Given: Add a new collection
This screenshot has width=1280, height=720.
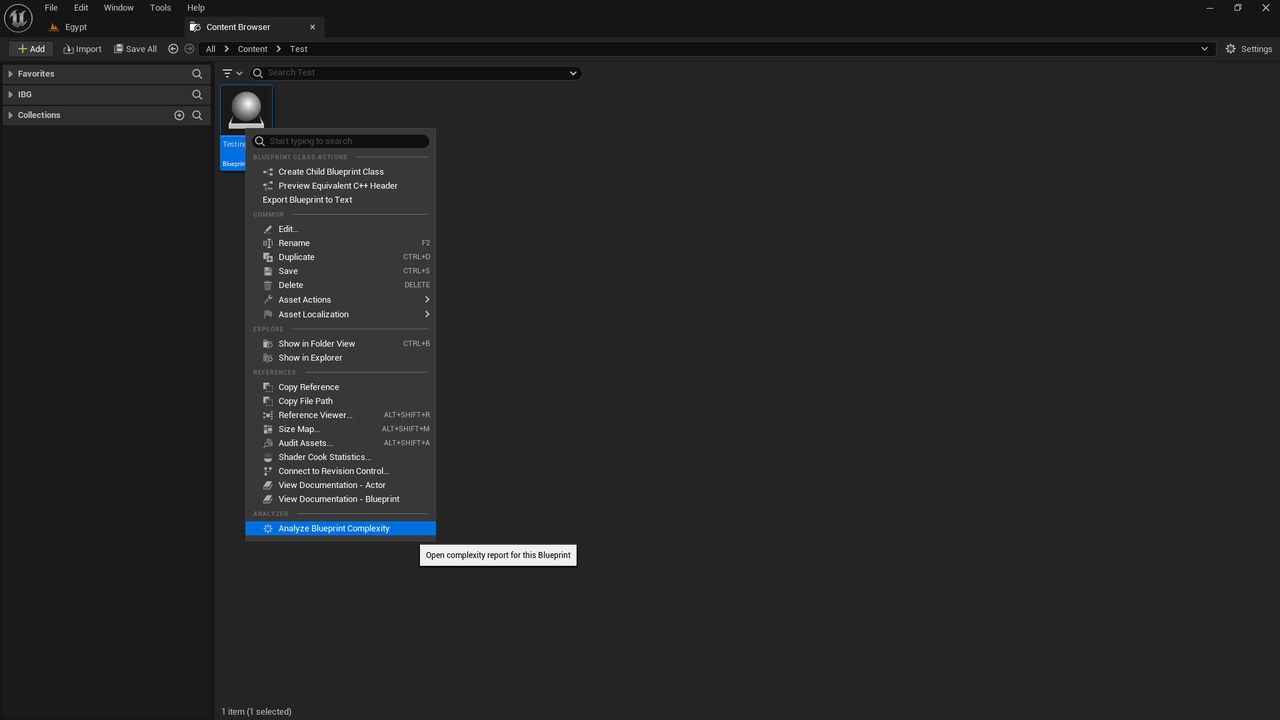Looking at the screenshot, I should [x=179, y=115].
